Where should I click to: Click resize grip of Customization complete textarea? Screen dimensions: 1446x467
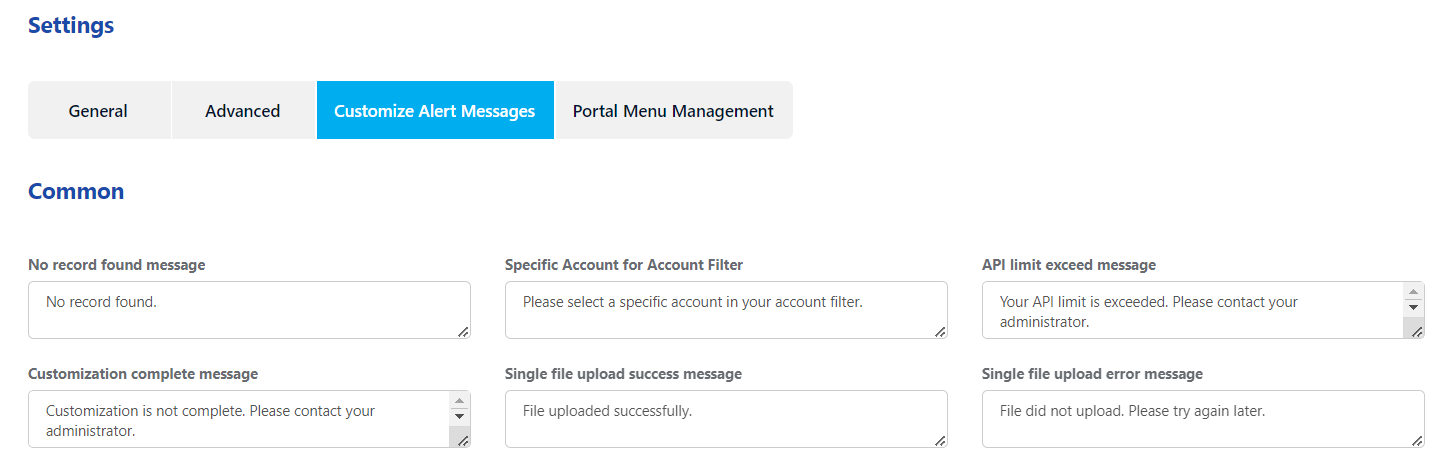click(463, 440)
